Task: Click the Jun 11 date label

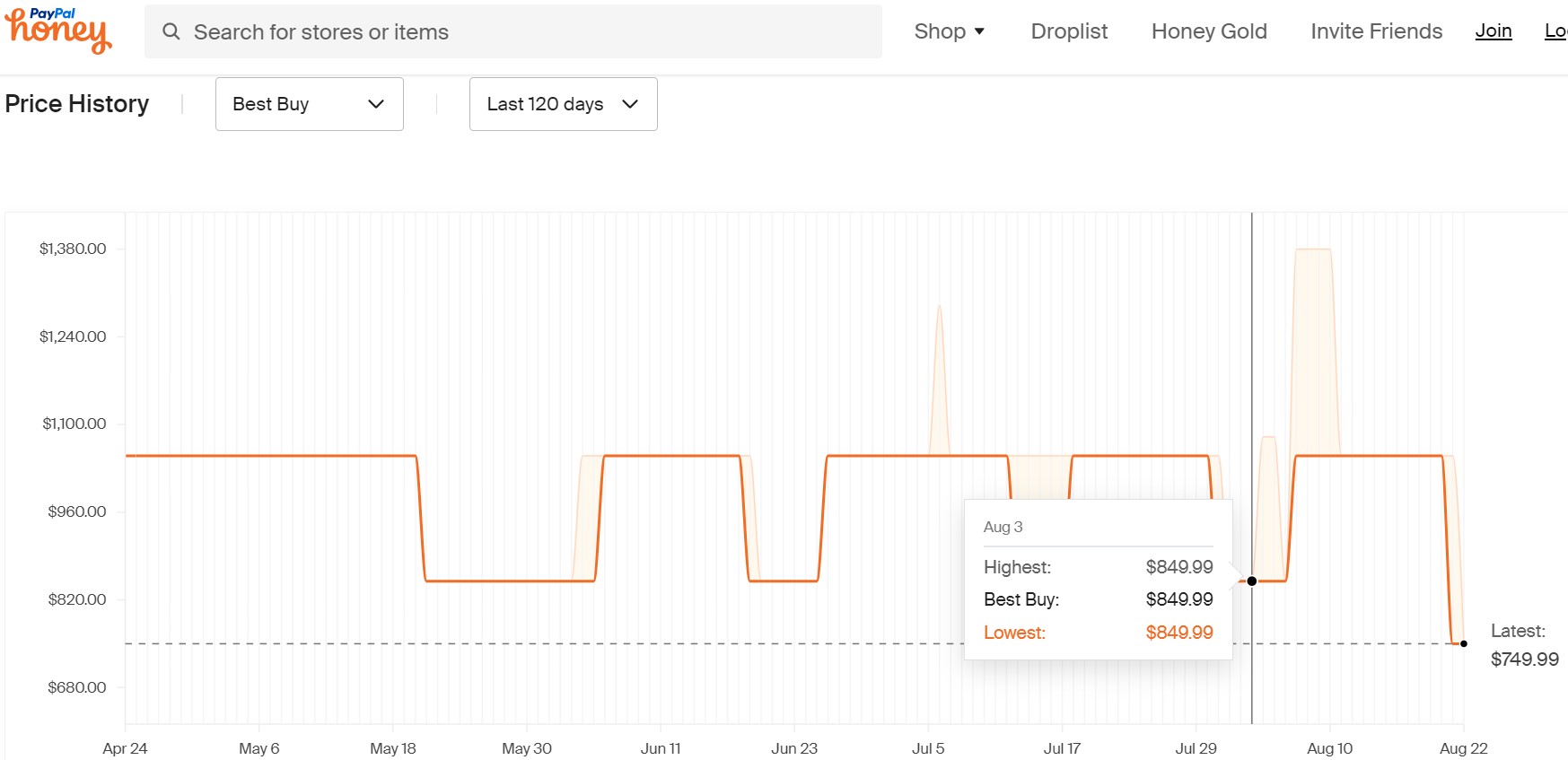Action: point(661,748)
